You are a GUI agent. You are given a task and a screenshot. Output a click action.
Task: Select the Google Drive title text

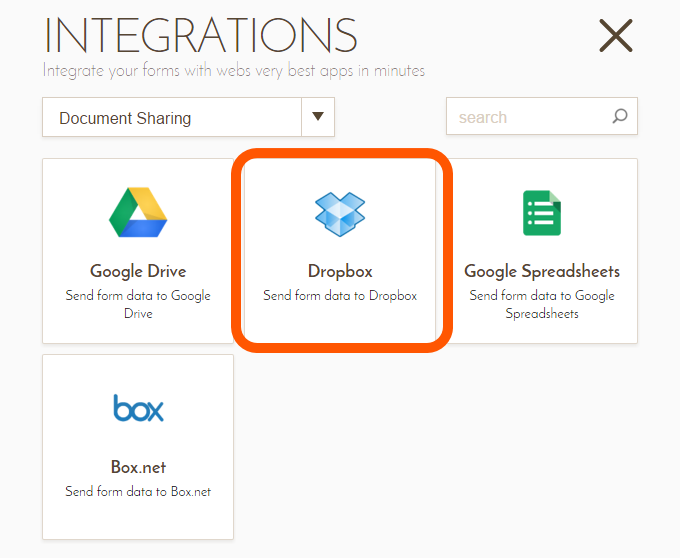pyautogui.click(x=138, y=271)
